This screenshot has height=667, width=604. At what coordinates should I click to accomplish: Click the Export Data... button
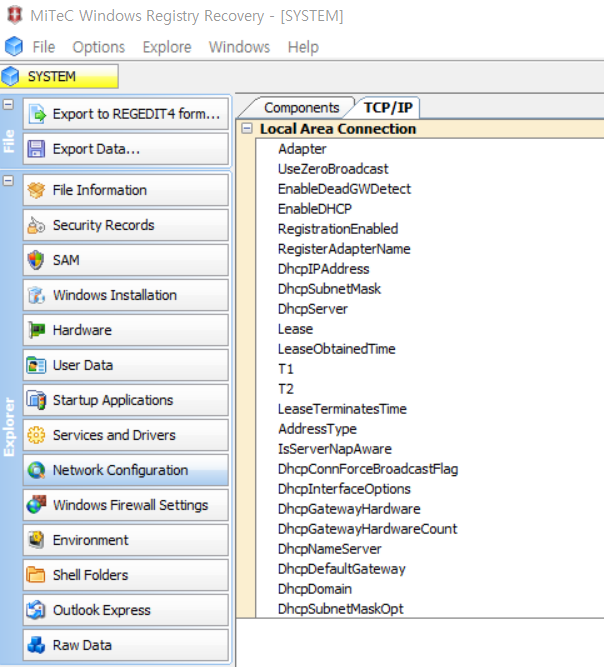pos(126,149)
